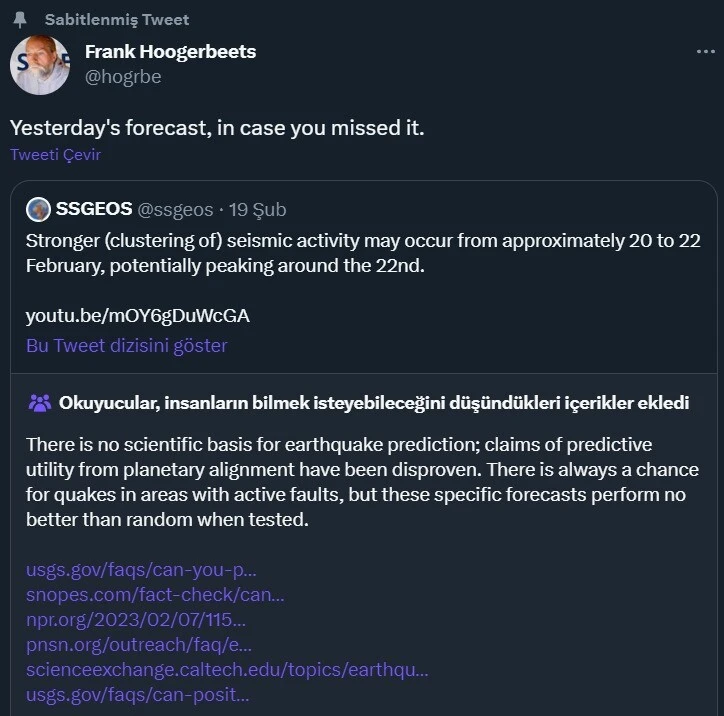The image size is (724, 716).
Task: Click 'Tweeti Çevir' to translate tweet
Action: click(x=55, y=155)
